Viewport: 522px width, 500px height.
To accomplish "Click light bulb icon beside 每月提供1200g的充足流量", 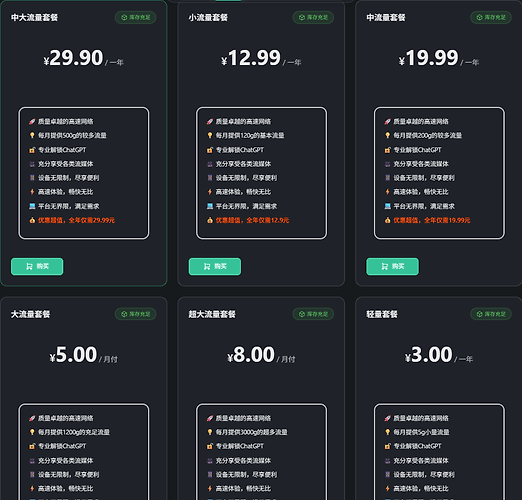I will [x=32, y=432].
